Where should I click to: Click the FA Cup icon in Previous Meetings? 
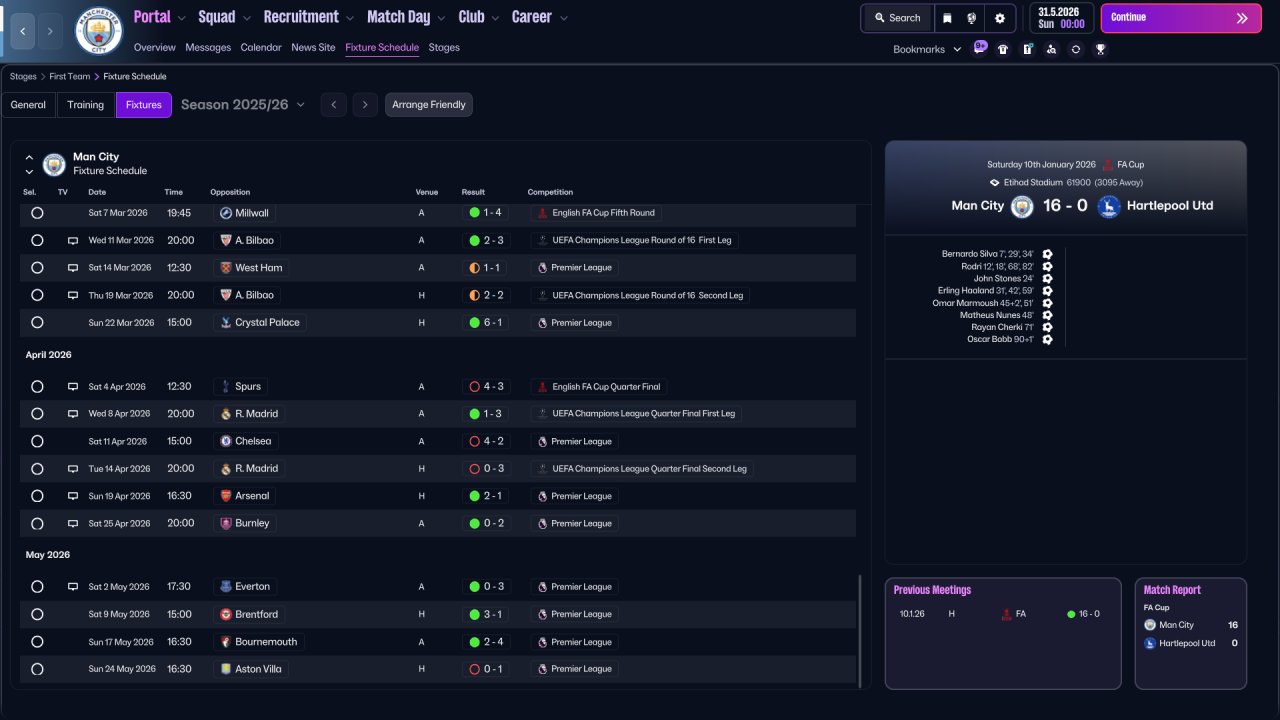point(1006,614)
